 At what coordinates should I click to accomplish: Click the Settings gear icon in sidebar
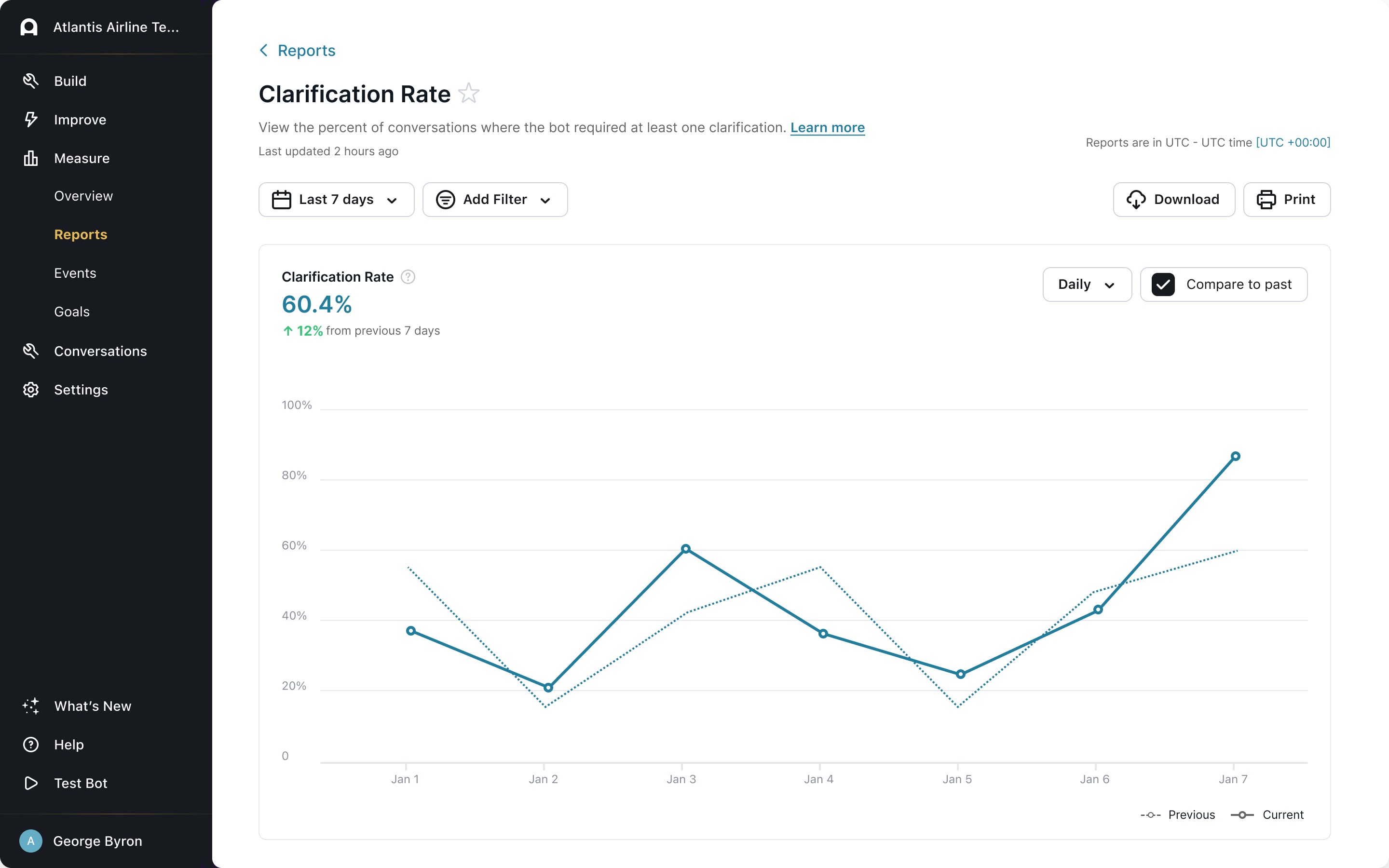tap(30, 390)
